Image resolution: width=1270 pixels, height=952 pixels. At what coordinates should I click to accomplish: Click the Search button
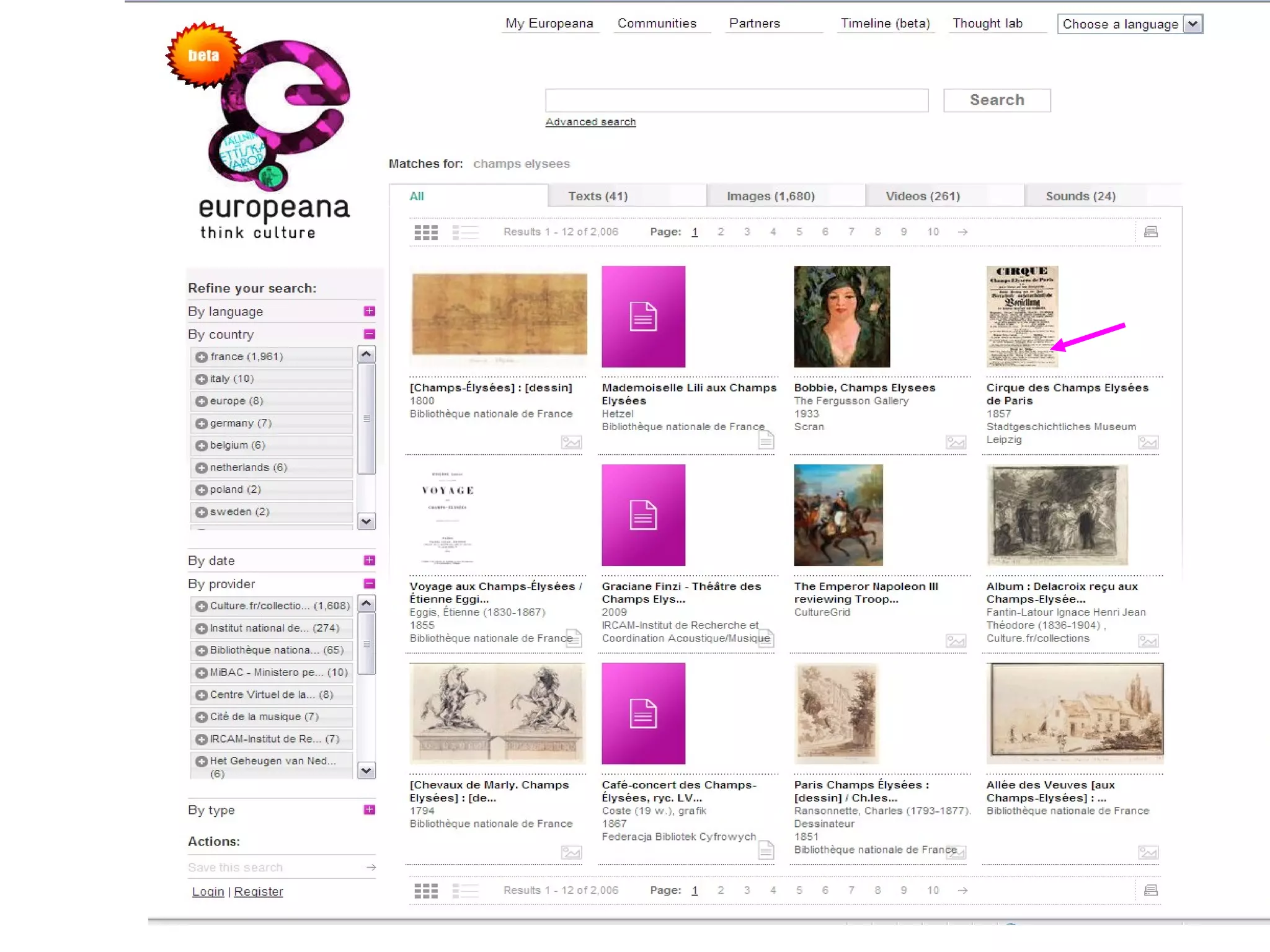point(997,100)
